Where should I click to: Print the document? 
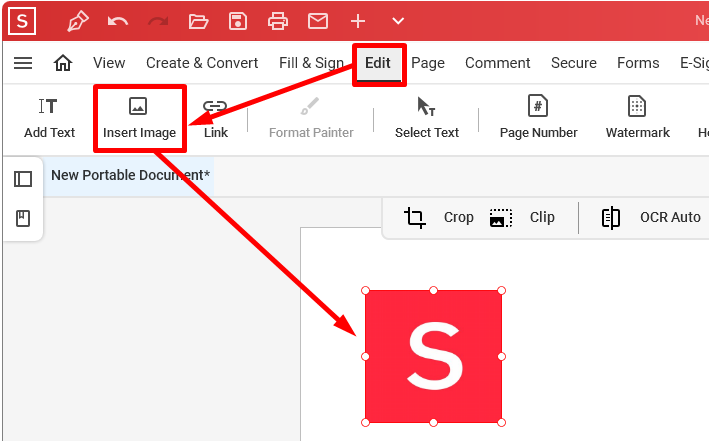tap(278, 21)
